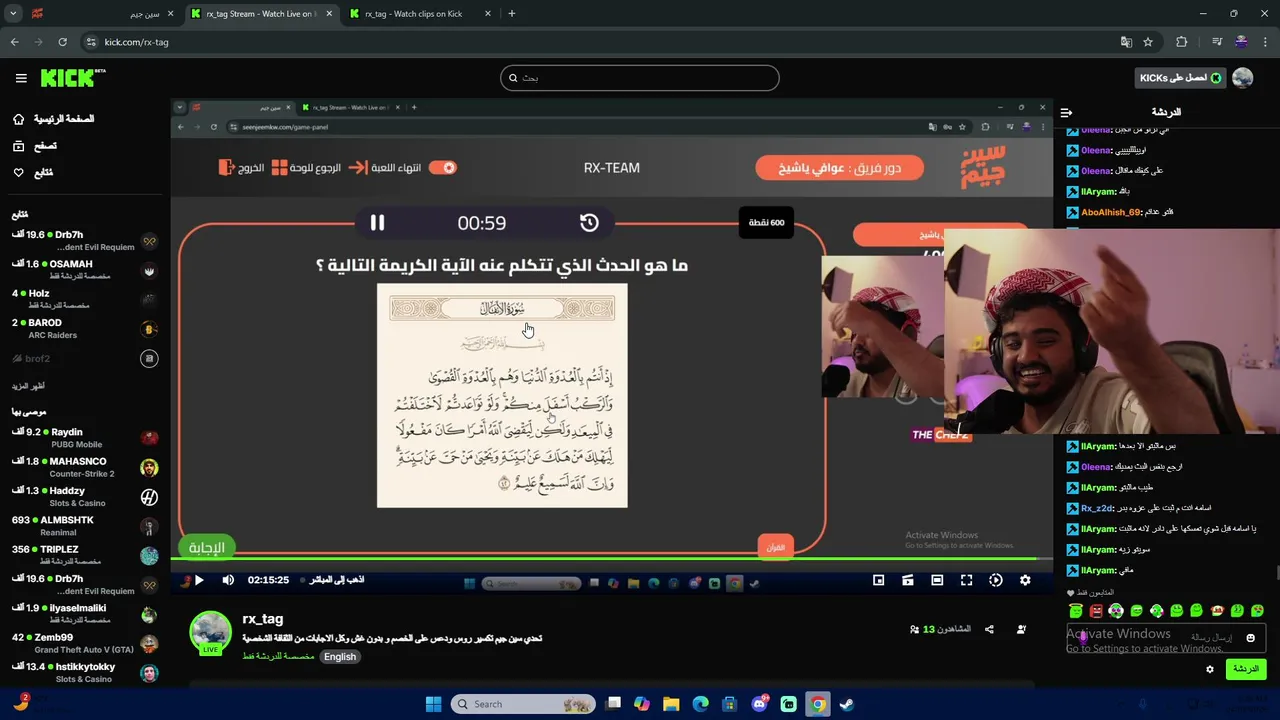Expand show more followed channels

coord(28,386)
